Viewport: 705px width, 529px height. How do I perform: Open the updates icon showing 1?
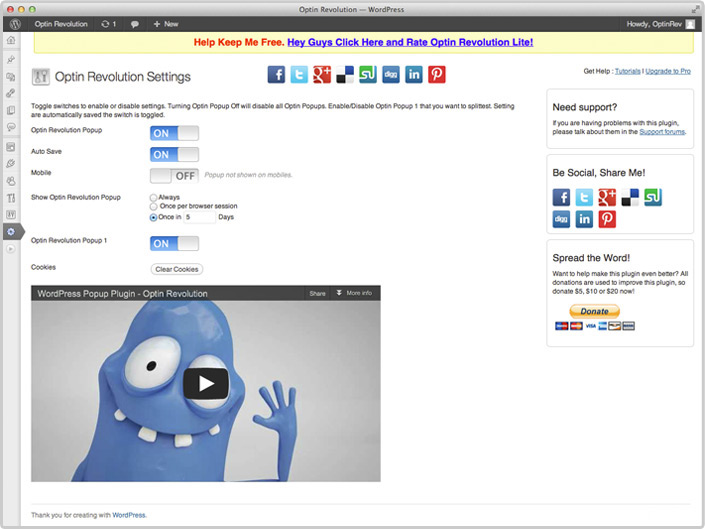pyautogui.click(x=108, y=24)
